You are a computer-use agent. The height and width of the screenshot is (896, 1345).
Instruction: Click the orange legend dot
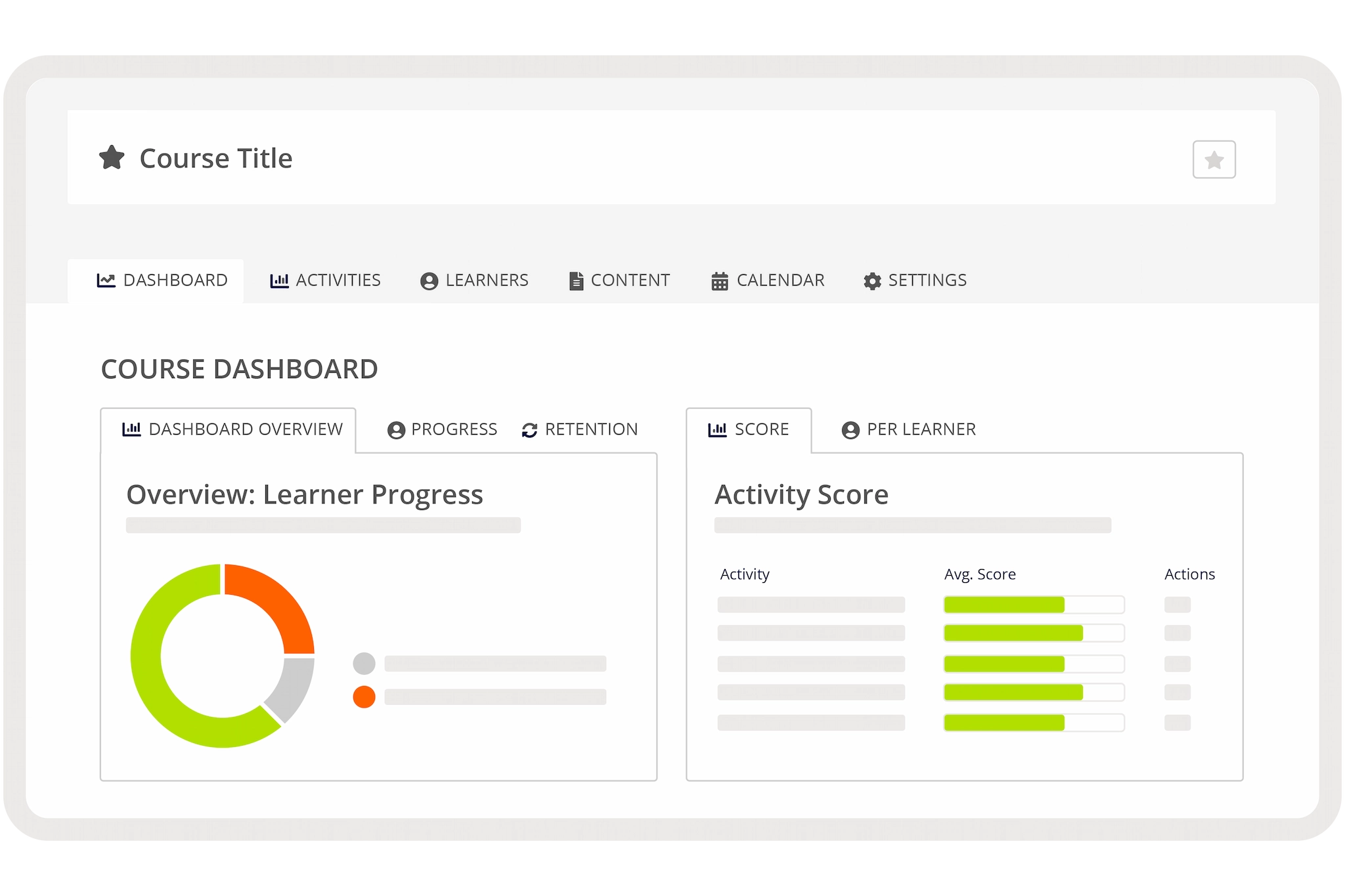coord(364,696)
